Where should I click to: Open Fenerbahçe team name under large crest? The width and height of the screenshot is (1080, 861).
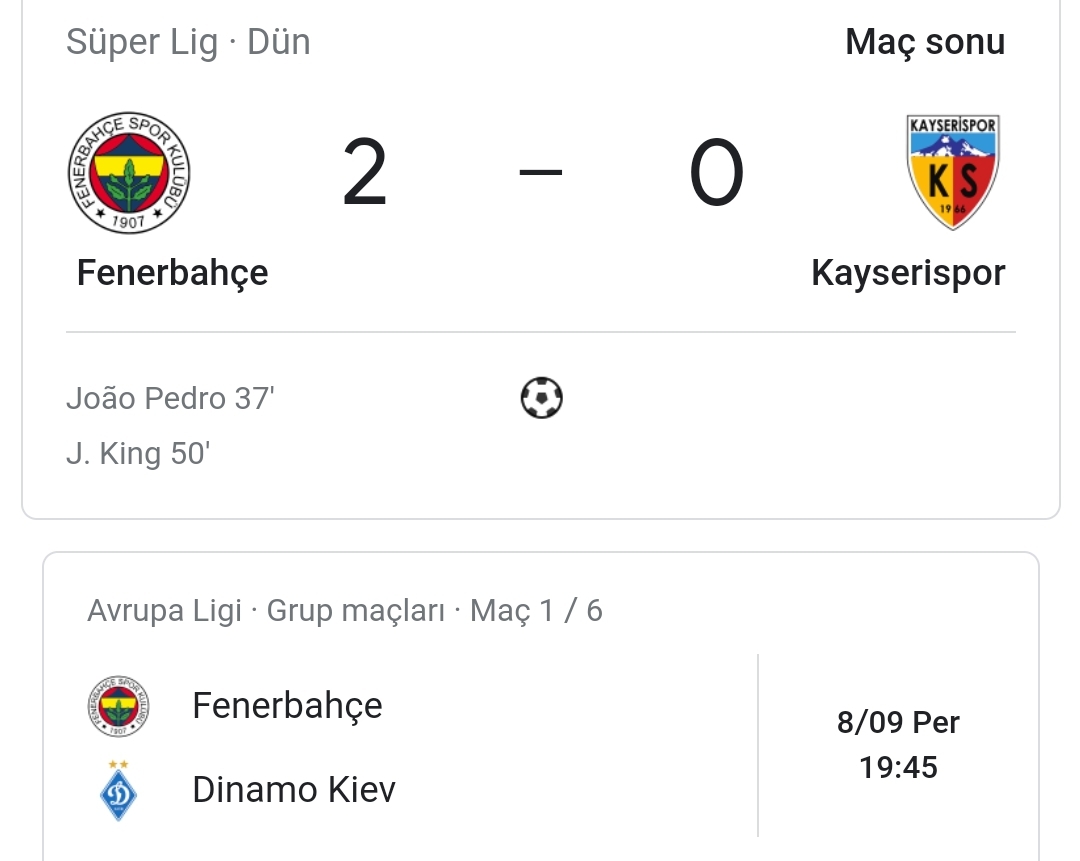tap(172, 273)
